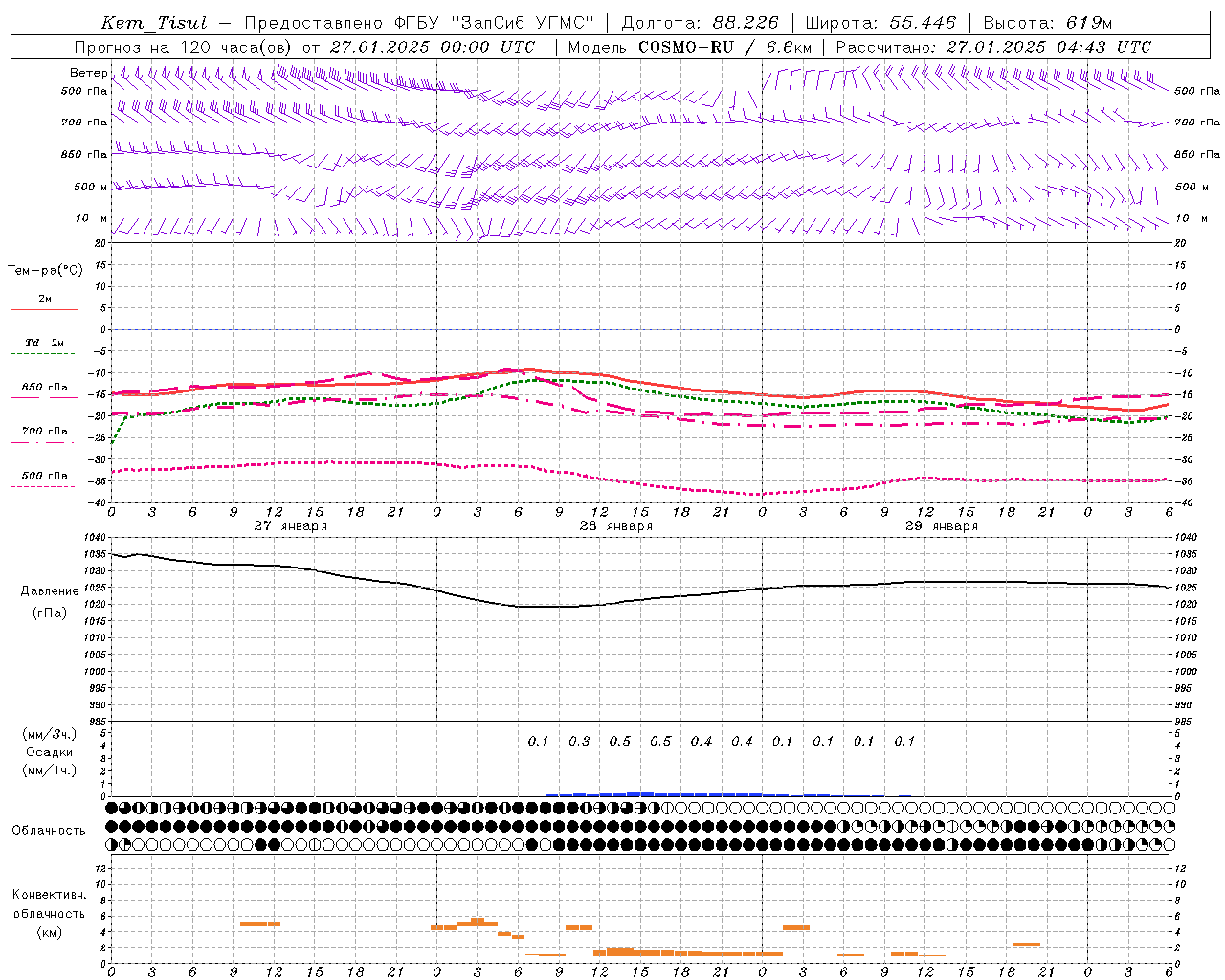Click the (гПа) unit under Давление
The width and height of the screenshot is (1225, 980).
click(x=50, y=613)
